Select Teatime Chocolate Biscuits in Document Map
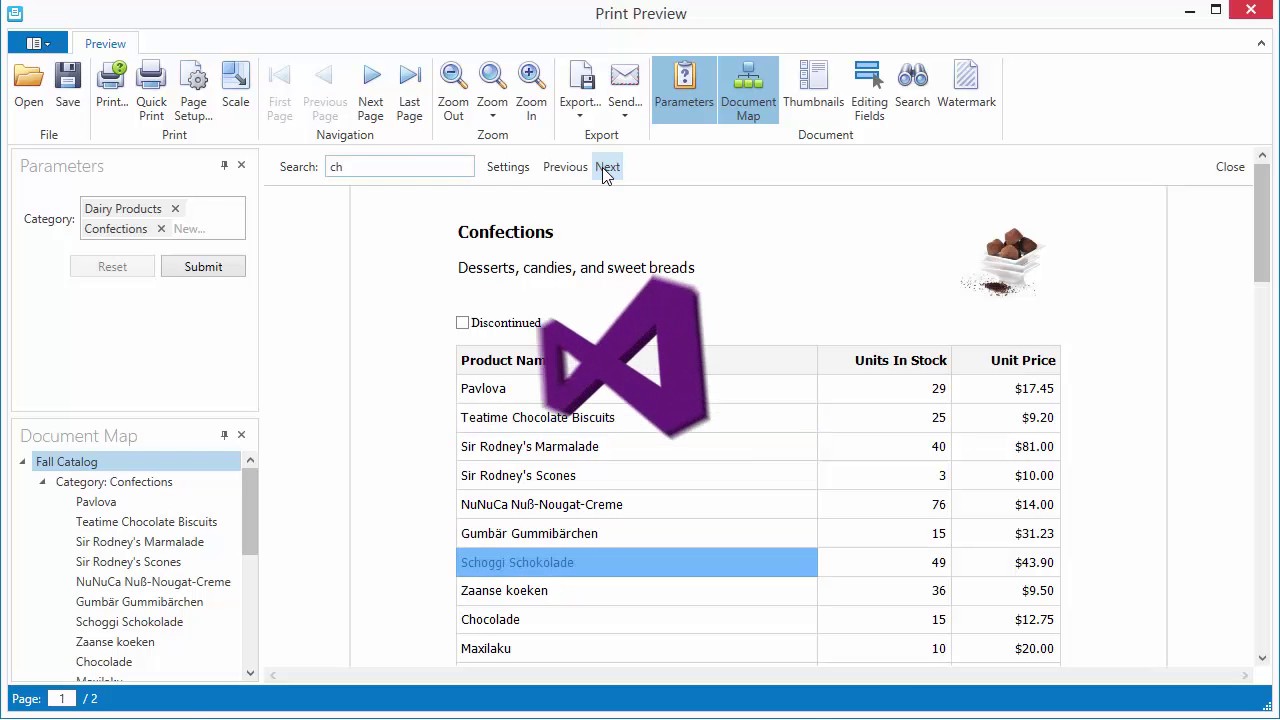The height and width of the screenshot is (720, 1280). (146, 522)
